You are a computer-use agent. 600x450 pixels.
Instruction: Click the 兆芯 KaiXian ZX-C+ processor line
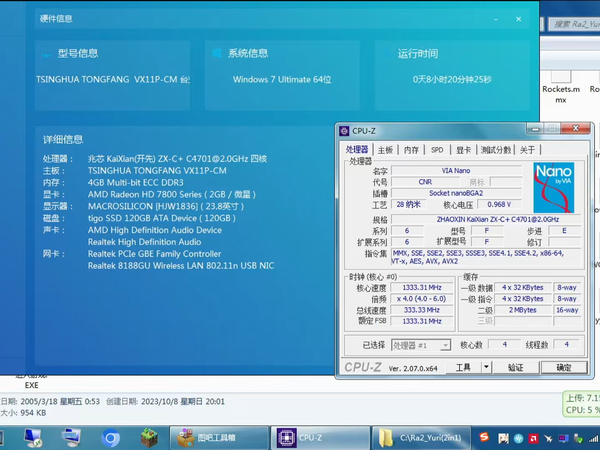tap(178, 159)
